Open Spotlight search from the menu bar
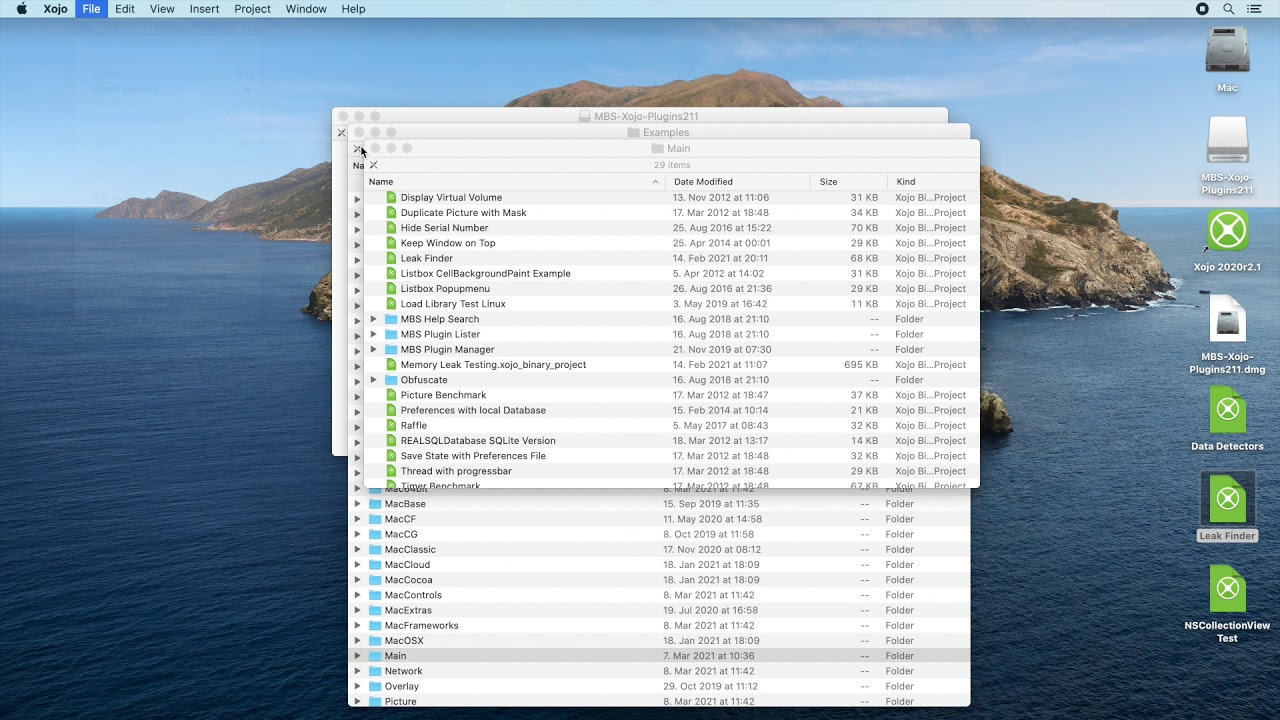The image size is (1280, 720). coord(1228,9)
